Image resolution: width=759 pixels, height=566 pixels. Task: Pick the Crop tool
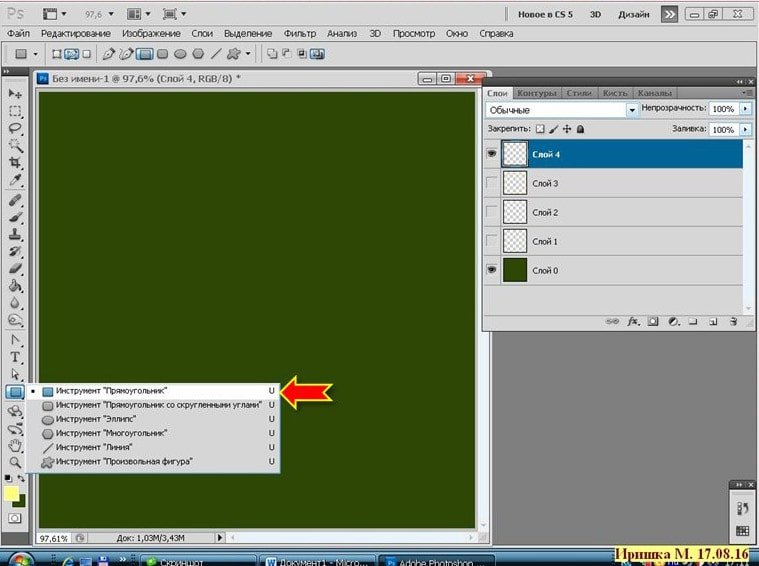click(16, 161)
